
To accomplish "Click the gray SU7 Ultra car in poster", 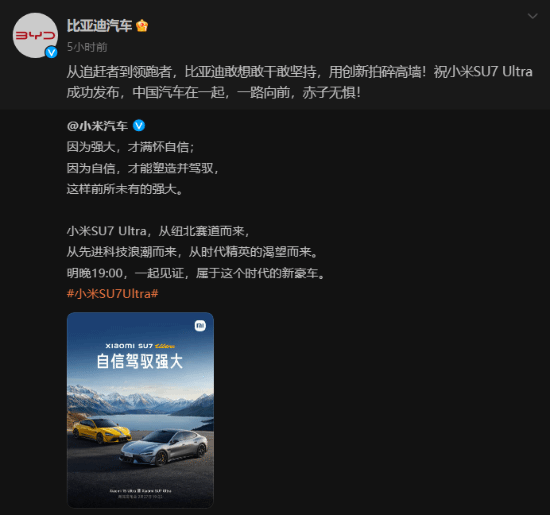I will point(164,448).
